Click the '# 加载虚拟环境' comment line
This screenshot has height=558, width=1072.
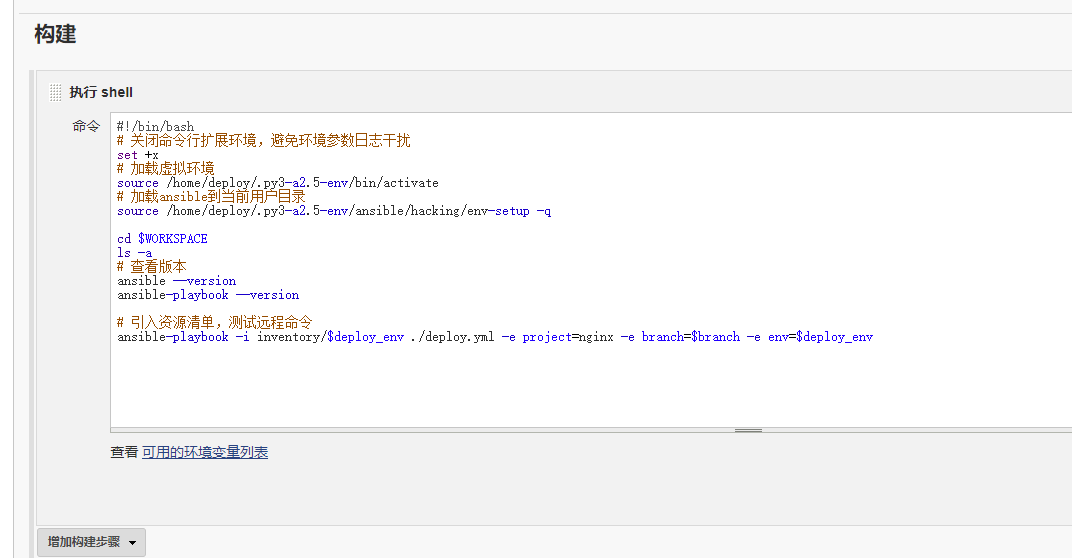165,169
